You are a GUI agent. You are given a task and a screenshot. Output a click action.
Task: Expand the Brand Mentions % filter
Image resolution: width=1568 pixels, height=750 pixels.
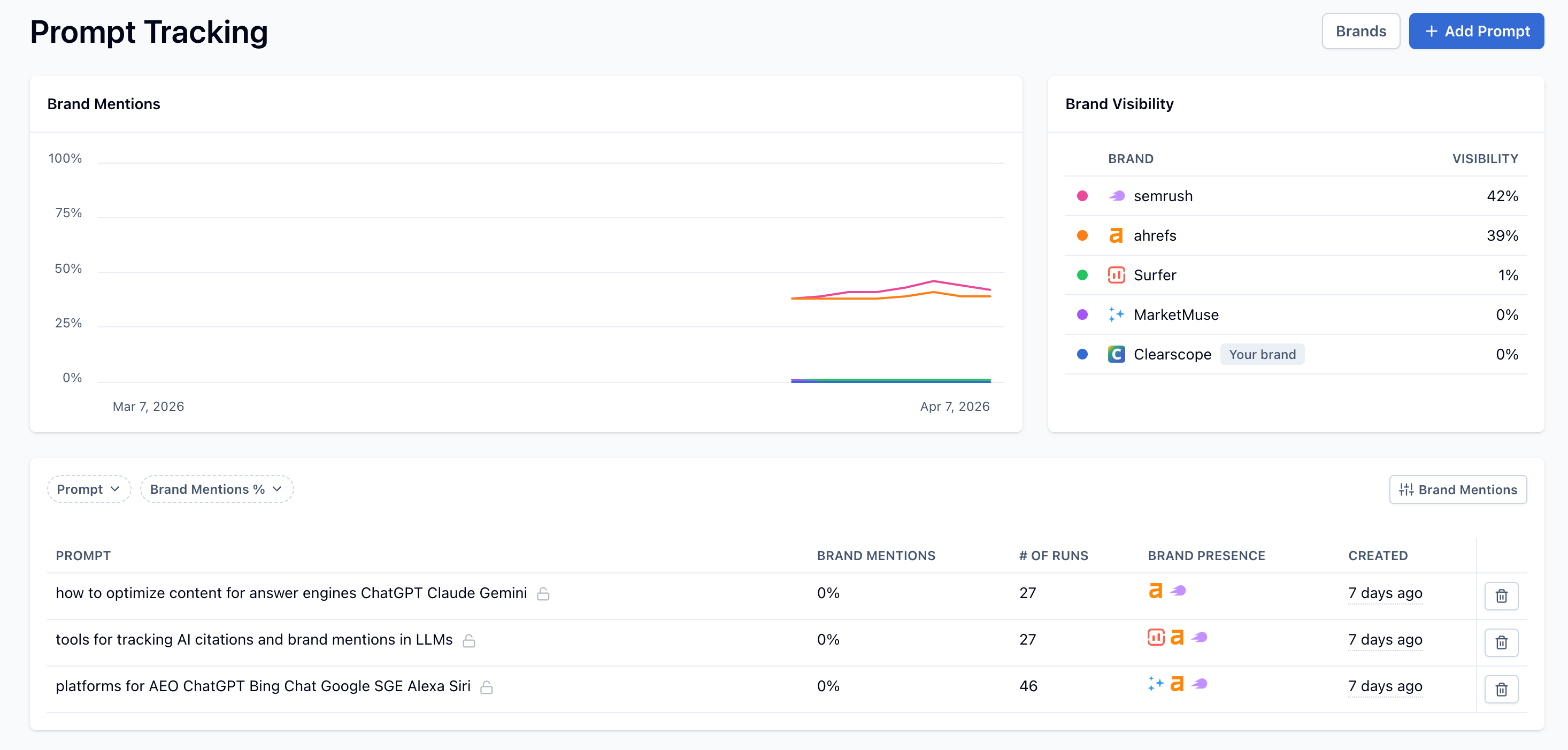tap(217, 489)
